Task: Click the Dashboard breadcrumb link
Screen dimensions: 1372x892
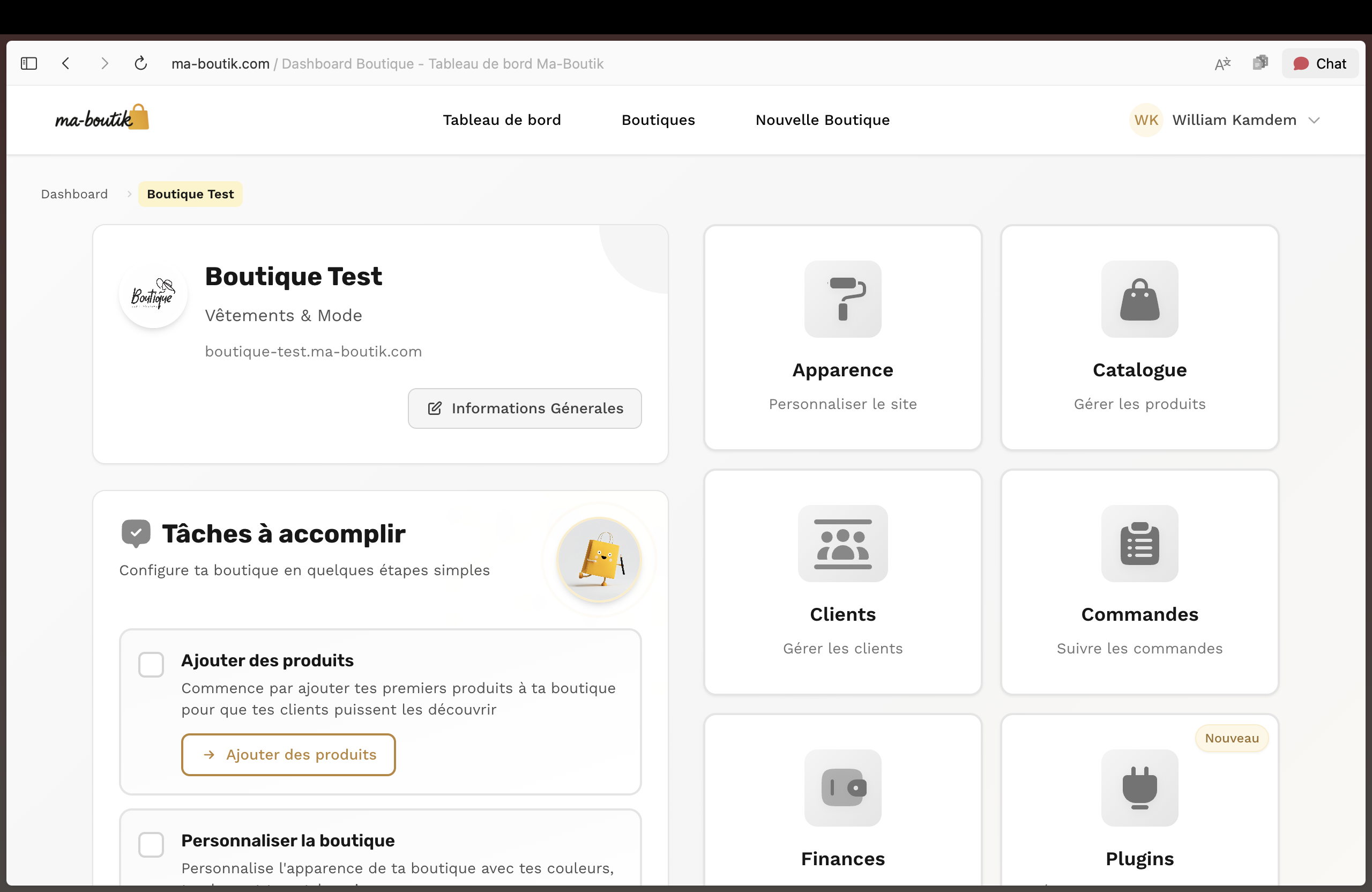Action: pos(74,194)
